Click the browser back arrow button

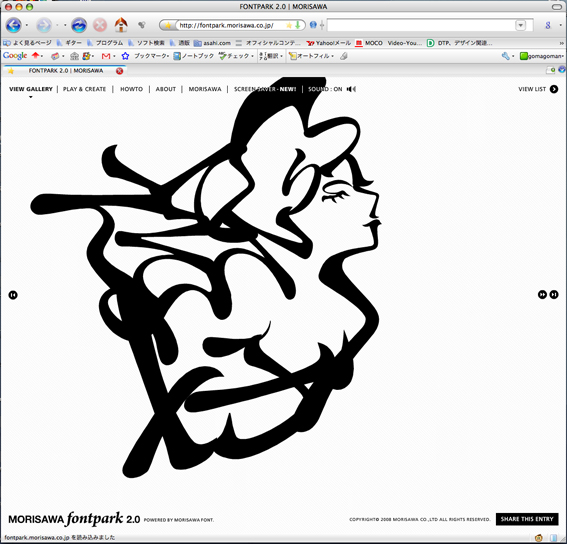click(13, 25)
